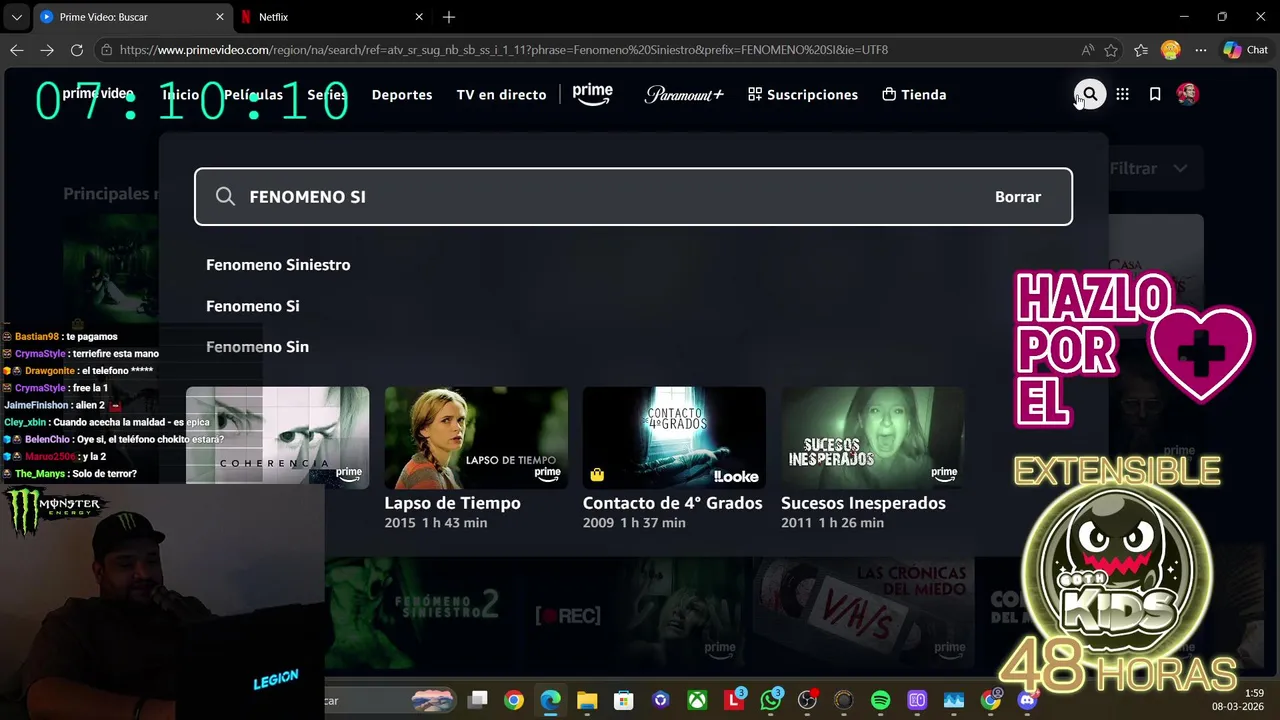1280x720 pixels.
Task: Open Spotify from taskbar
Action: [881, 700]
